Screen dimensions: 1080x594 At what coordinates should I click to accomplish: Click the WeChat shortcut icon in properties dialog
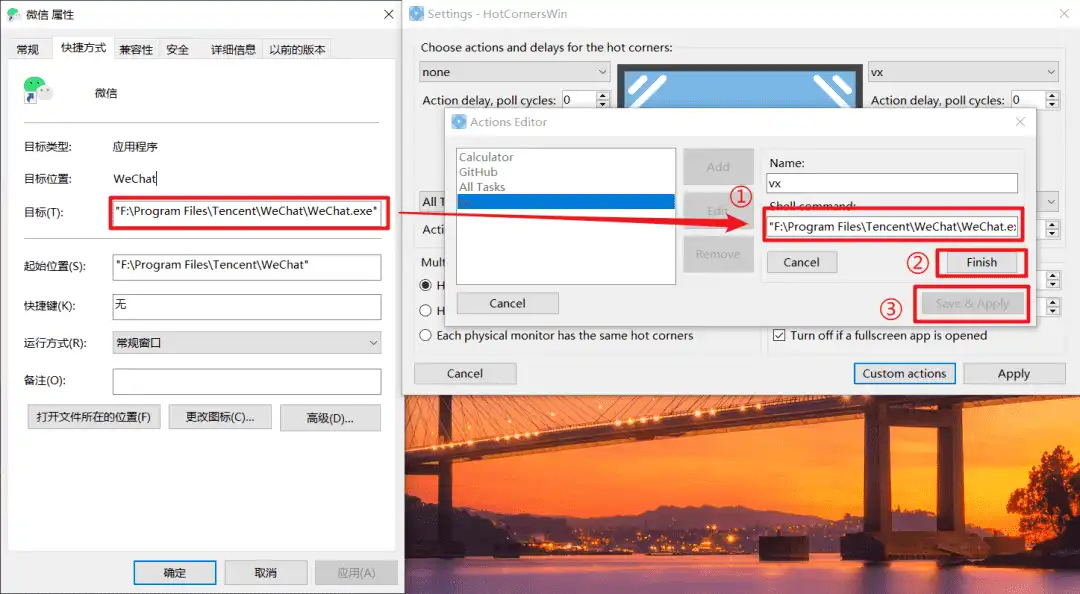[x=38, y=90]
